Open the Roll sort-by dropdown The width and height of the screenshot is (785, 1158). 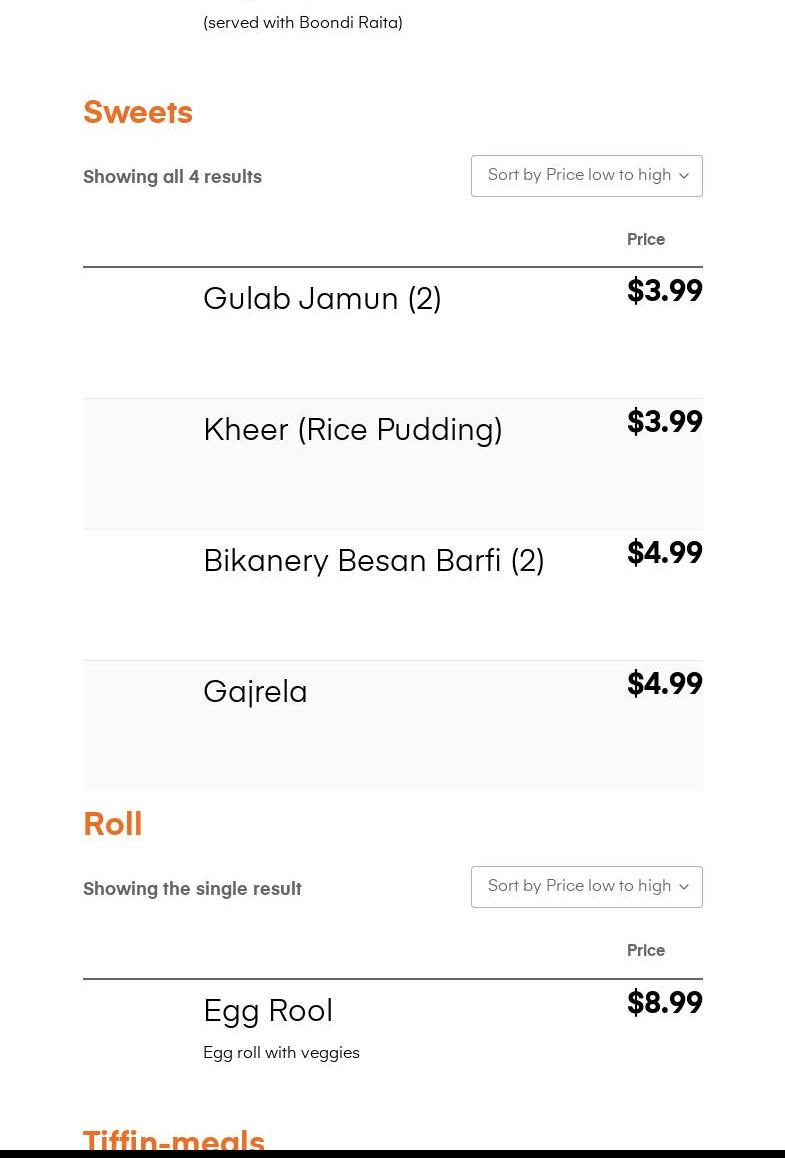click(x=586, y=887)
